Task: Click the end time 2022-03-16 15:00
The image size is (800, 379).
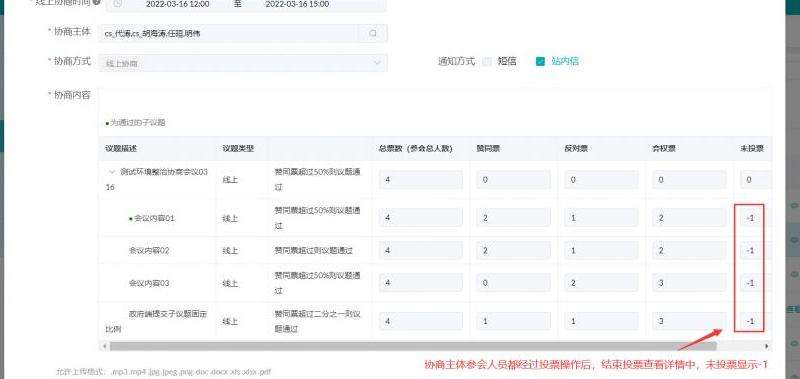Action: click(297, 4)
